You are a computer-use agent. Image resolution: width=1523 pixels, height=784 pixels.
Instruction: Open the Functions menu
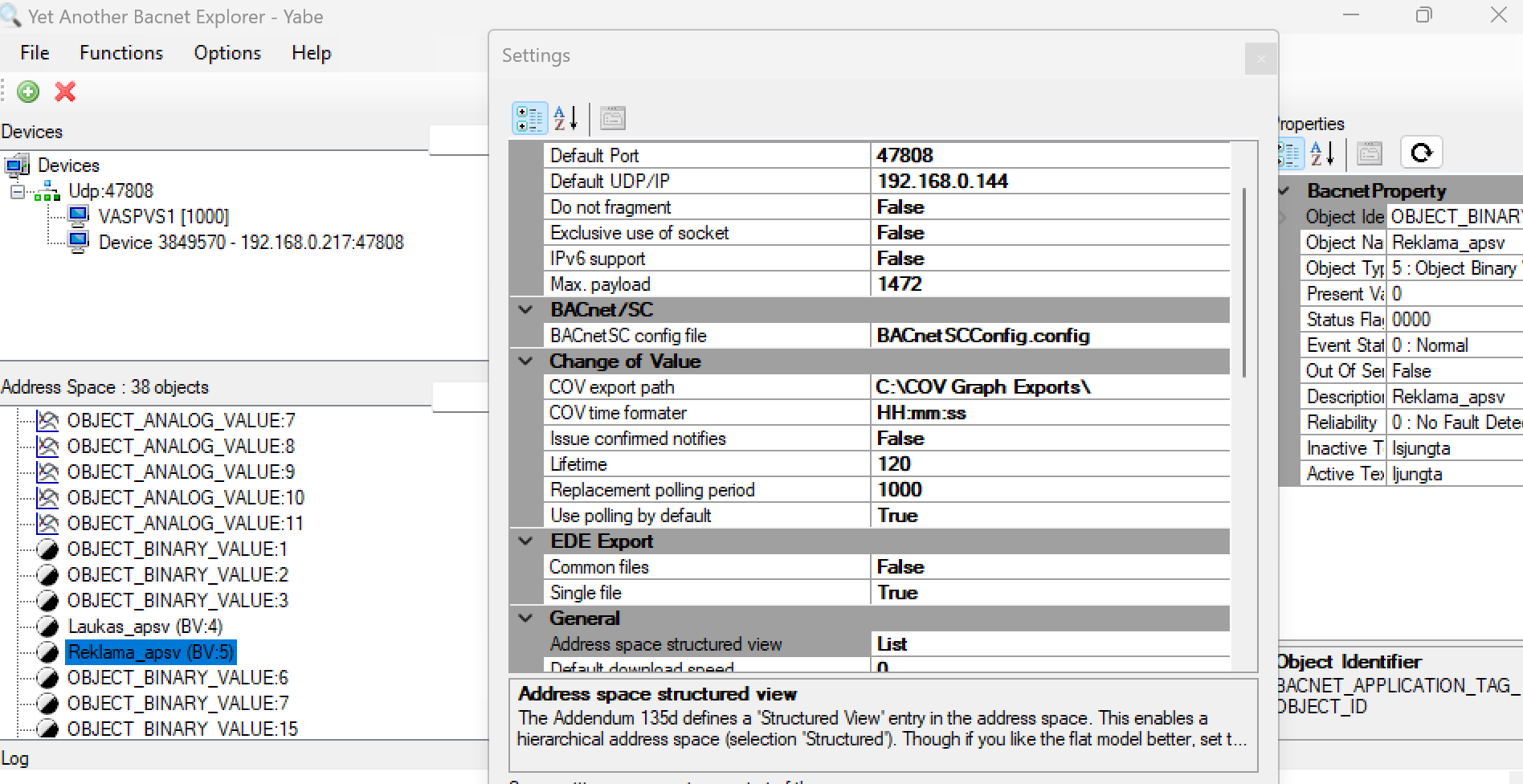121,53
